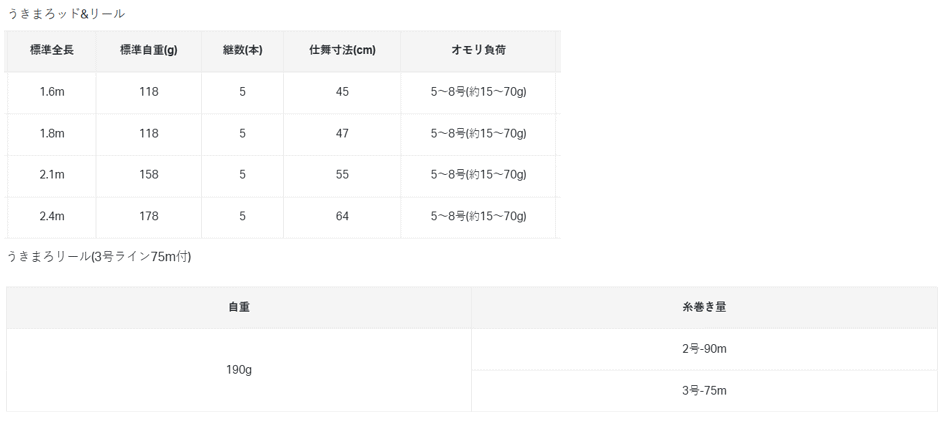This screenshot has height=428, width=950.
Task: Click the うきまろリール(3号ライン75m付) caption text
Action: 99,257
